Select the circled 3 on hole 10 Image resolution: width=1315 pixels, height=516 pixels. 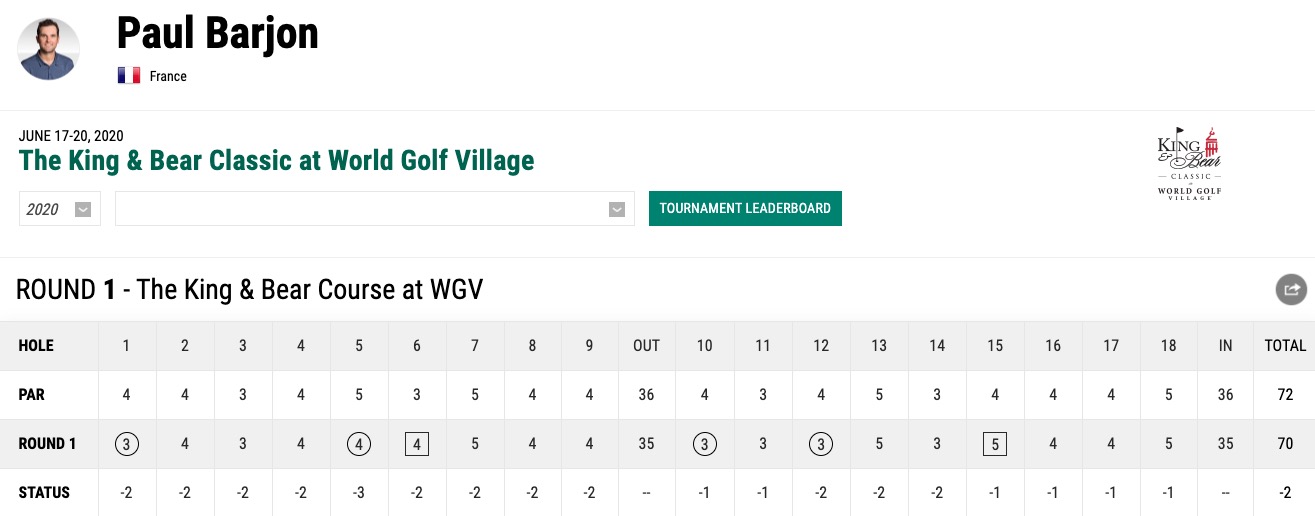coord(705,443)
